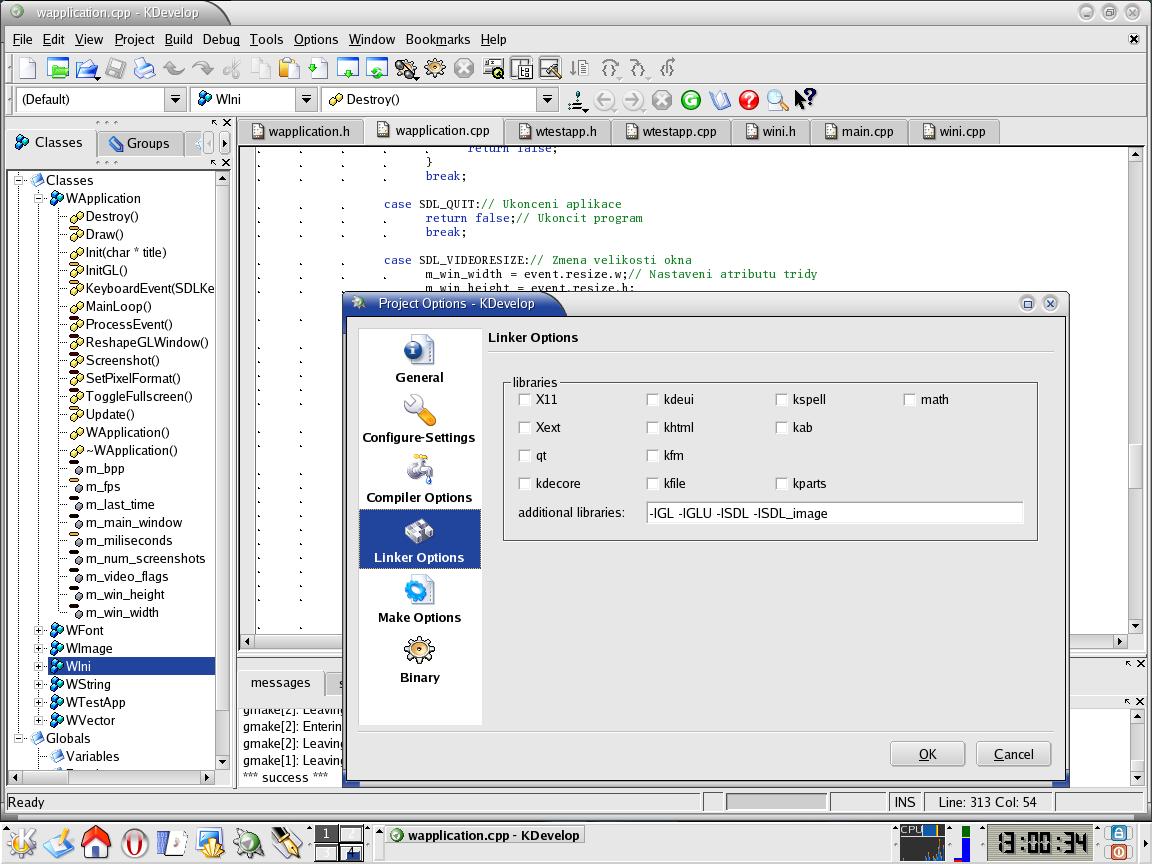Select ToggleFullscreen() in the class tree

click(139, 397)
